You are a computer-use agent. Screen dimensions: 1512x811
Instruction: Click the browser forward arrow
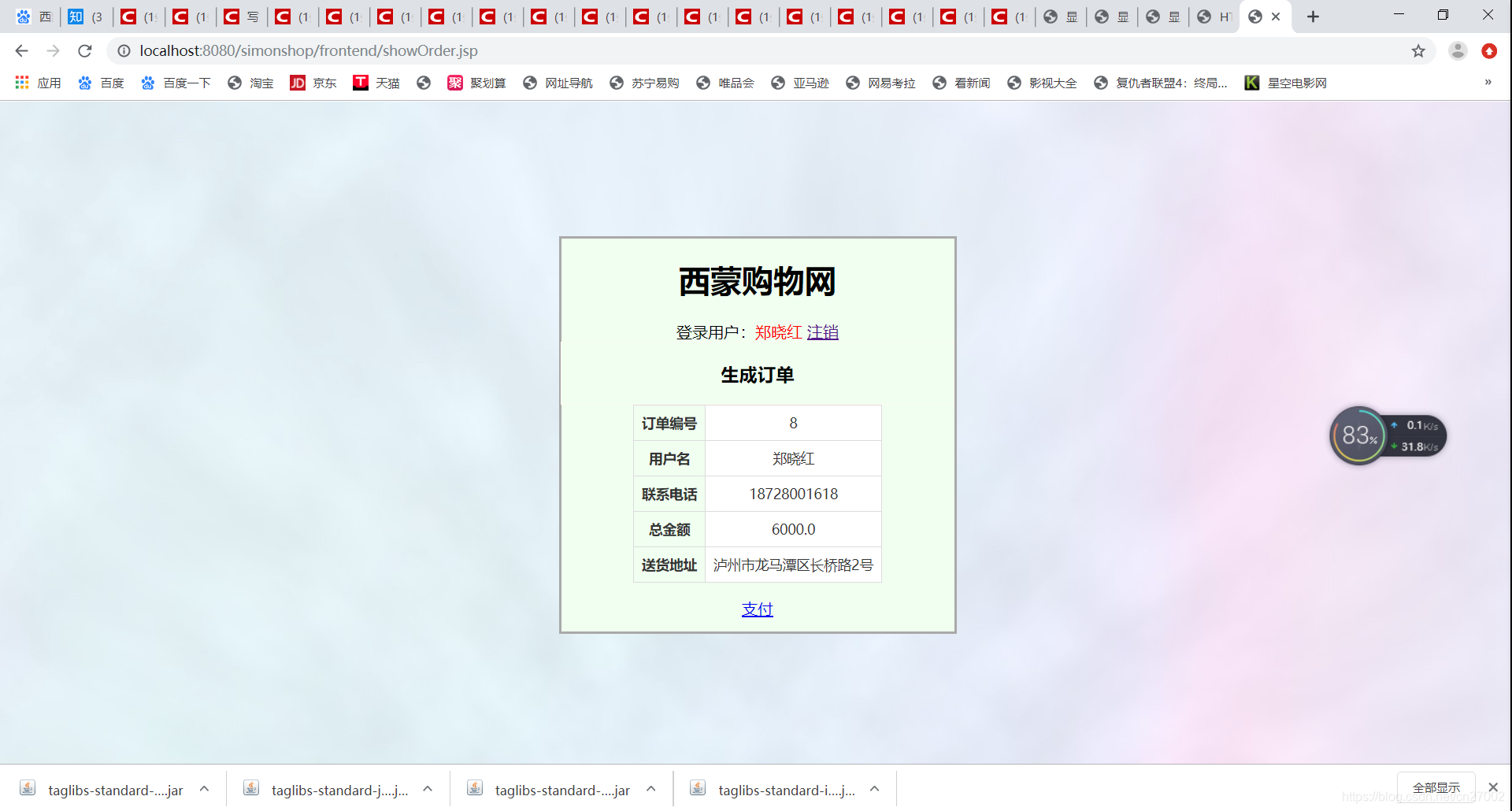pyautogui.click(x=53, y=51)
